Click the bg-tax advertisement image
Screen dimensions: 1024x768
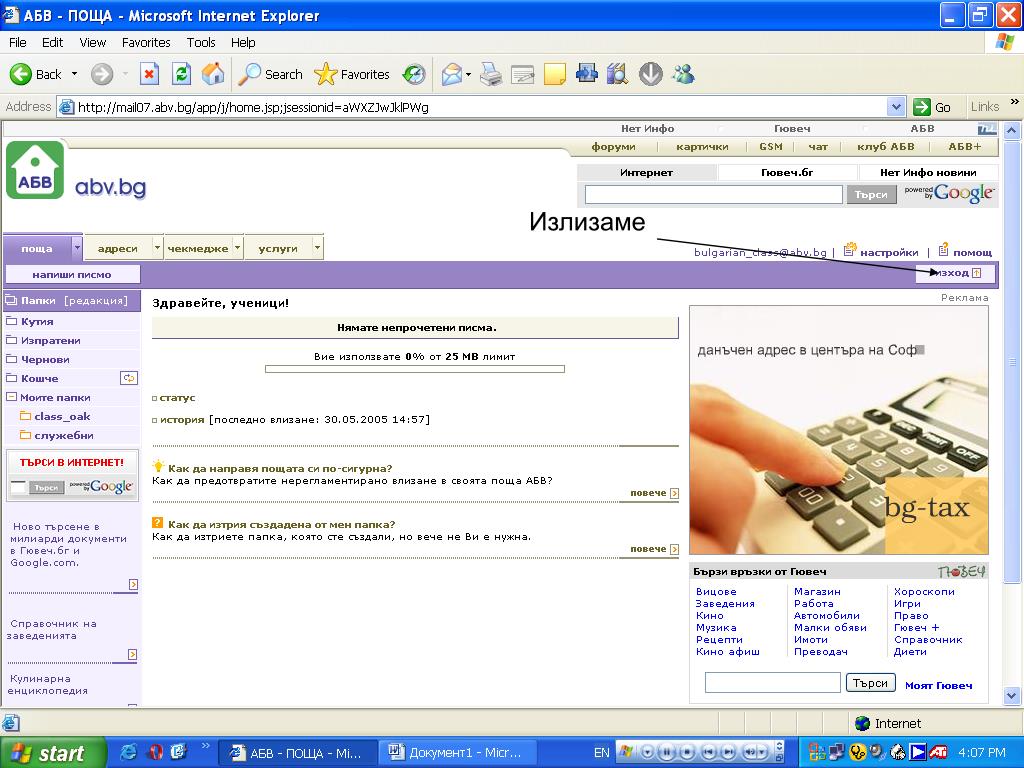839,430
